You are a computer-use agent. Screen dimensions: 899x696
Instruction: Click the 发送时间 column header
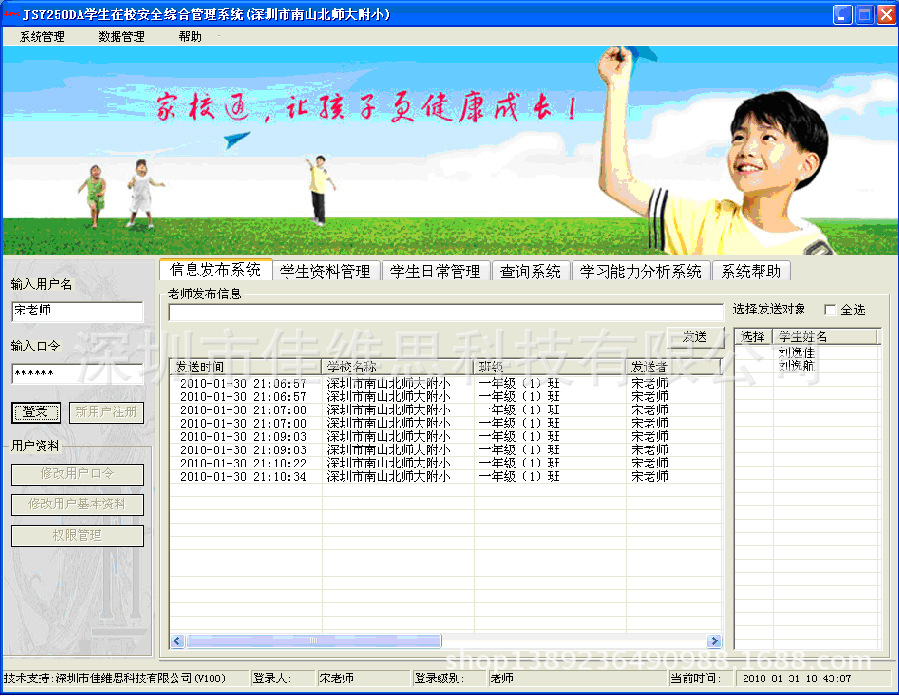pos(245,366)
